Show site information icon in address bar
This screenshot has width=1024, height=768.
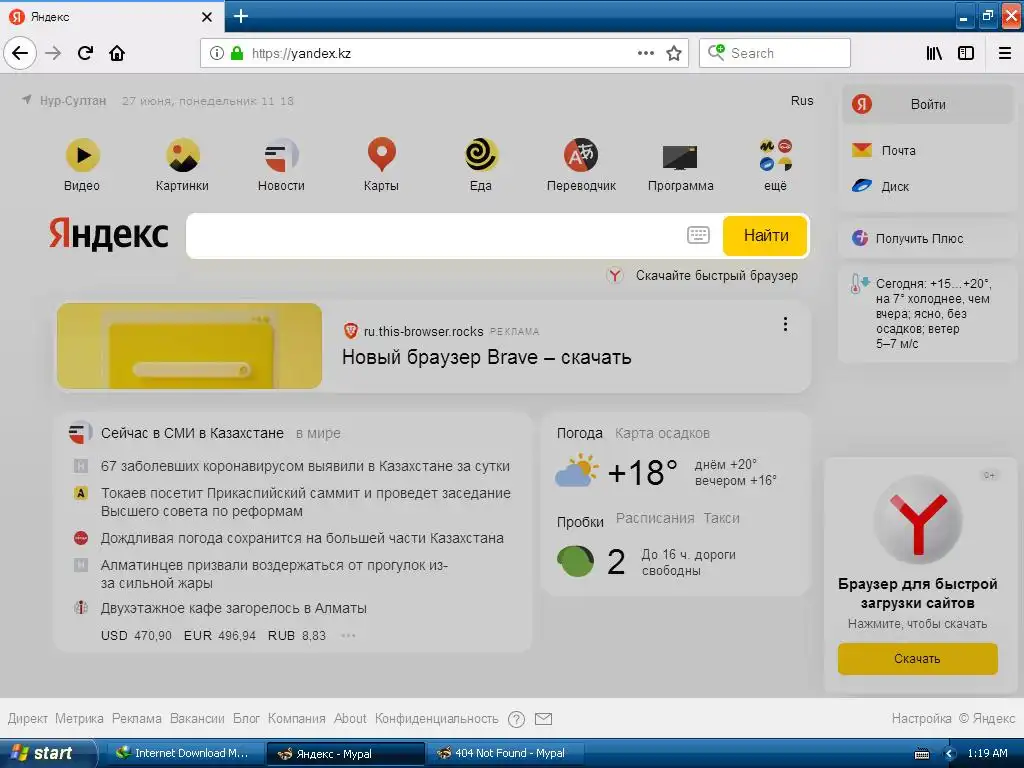(217, 53)
